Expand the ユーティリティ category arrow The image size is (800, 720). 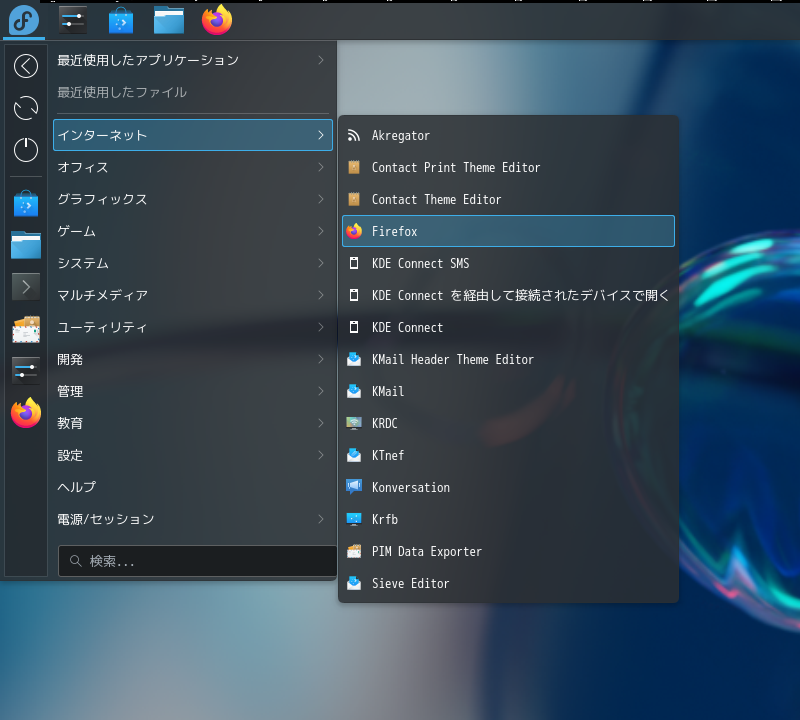(320, 327)
